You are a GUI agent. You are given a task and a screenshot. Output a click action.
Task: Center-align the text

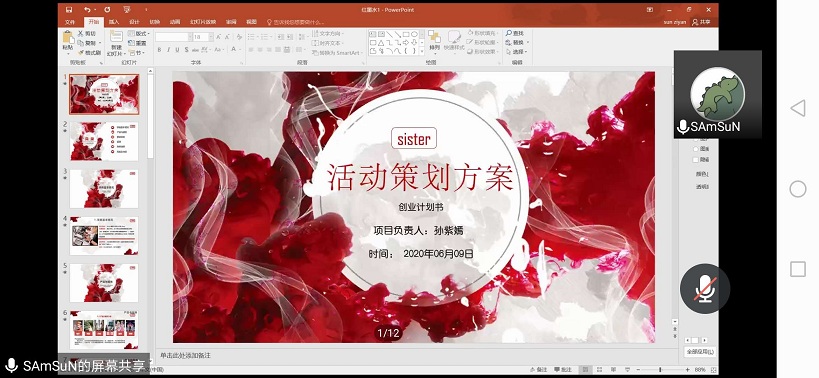pyautogui.click(x=260, y=50)
